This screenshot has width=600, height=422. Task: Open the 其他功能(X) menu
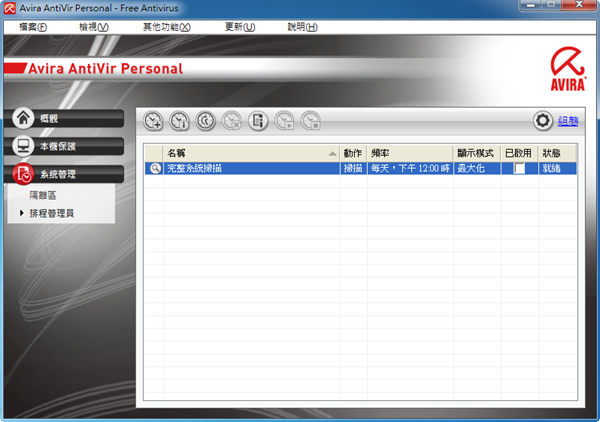[167, 27]
